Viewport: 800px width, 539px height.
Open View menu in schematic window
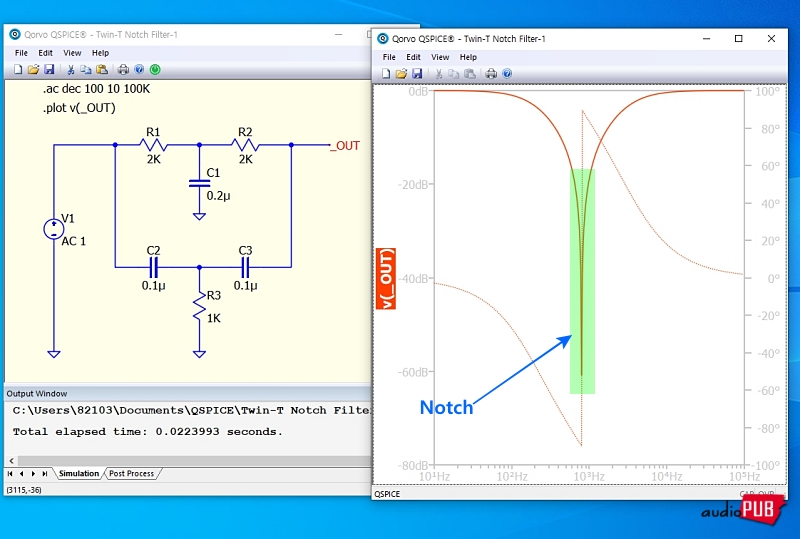tap(72, 53)
